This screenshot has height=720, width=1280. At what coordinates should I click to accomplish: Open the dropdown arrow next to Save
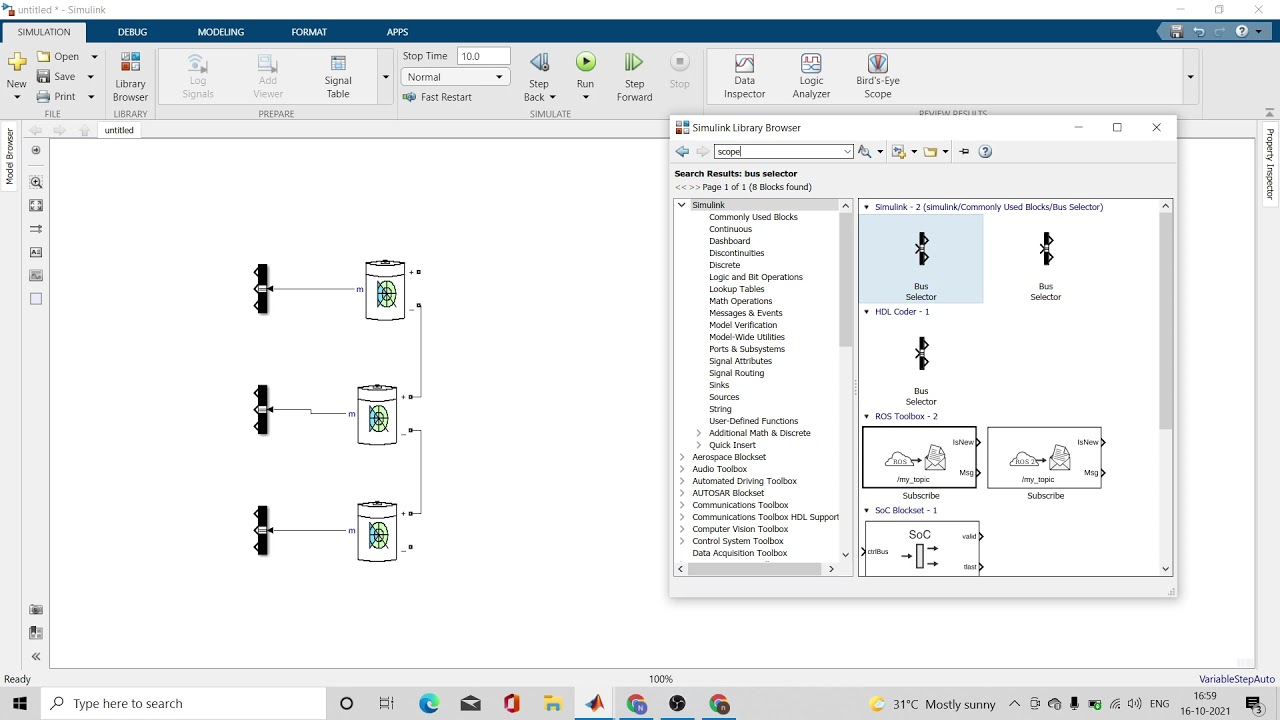tap(90, 77)
